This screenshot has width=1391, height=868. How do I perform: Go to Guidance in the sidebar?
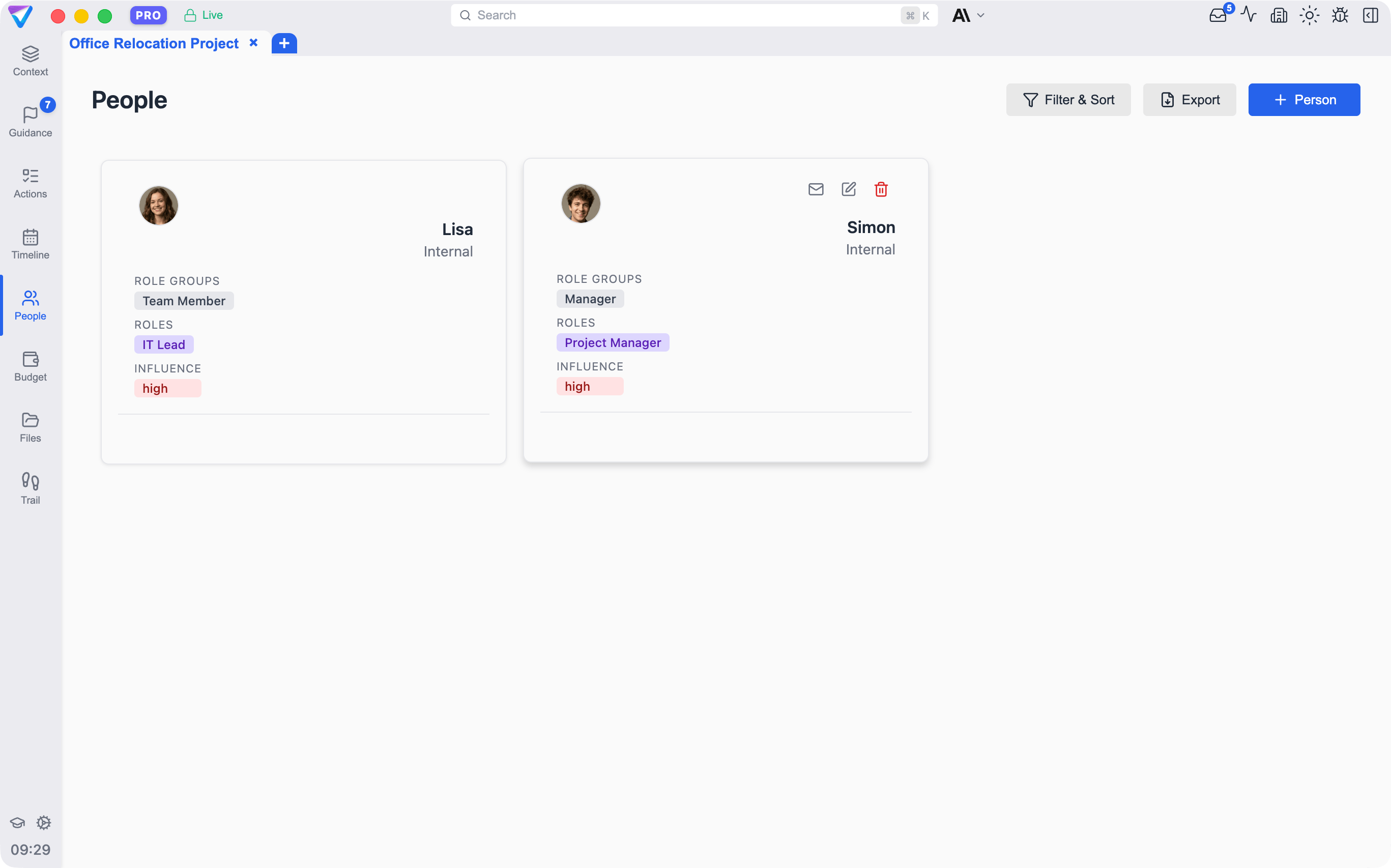31,122
